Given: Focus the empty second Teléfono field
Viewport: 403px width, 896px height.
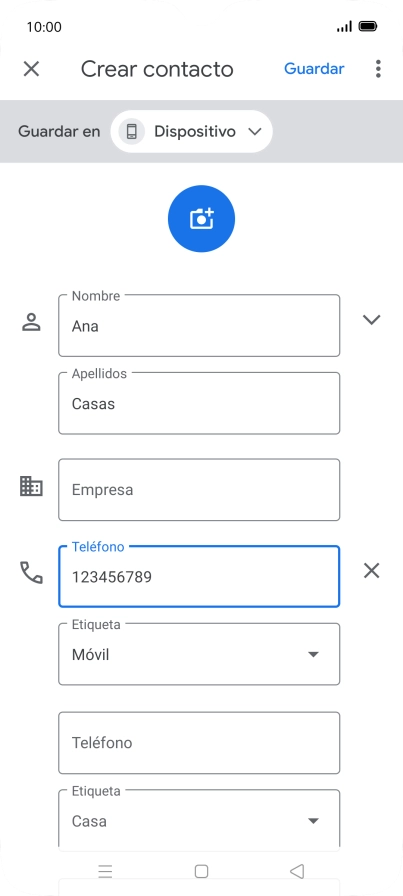Looking at the screenshot, I should pos(199,743).
